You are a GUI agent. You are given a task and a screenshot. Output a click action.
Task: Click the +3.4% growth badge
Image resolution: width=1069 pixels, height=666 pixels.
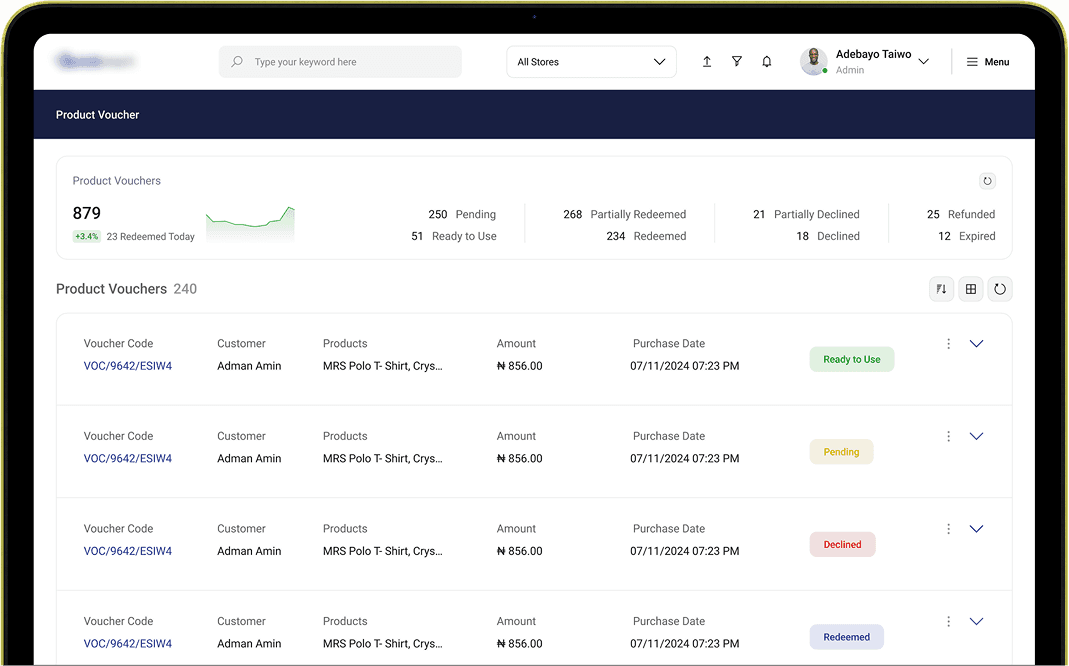[87, 237]
